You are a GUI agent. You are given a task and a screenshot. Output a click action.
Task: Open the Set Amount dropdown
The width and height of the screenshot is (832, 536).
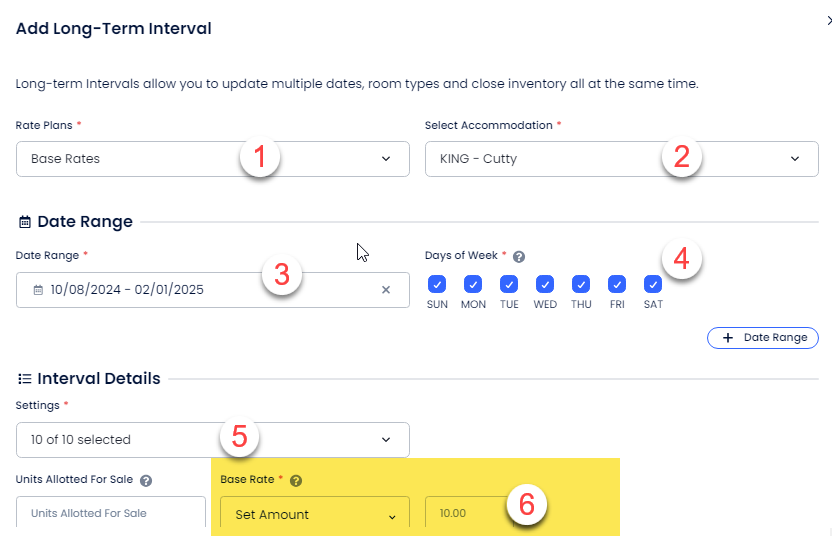tap(314, 514)
